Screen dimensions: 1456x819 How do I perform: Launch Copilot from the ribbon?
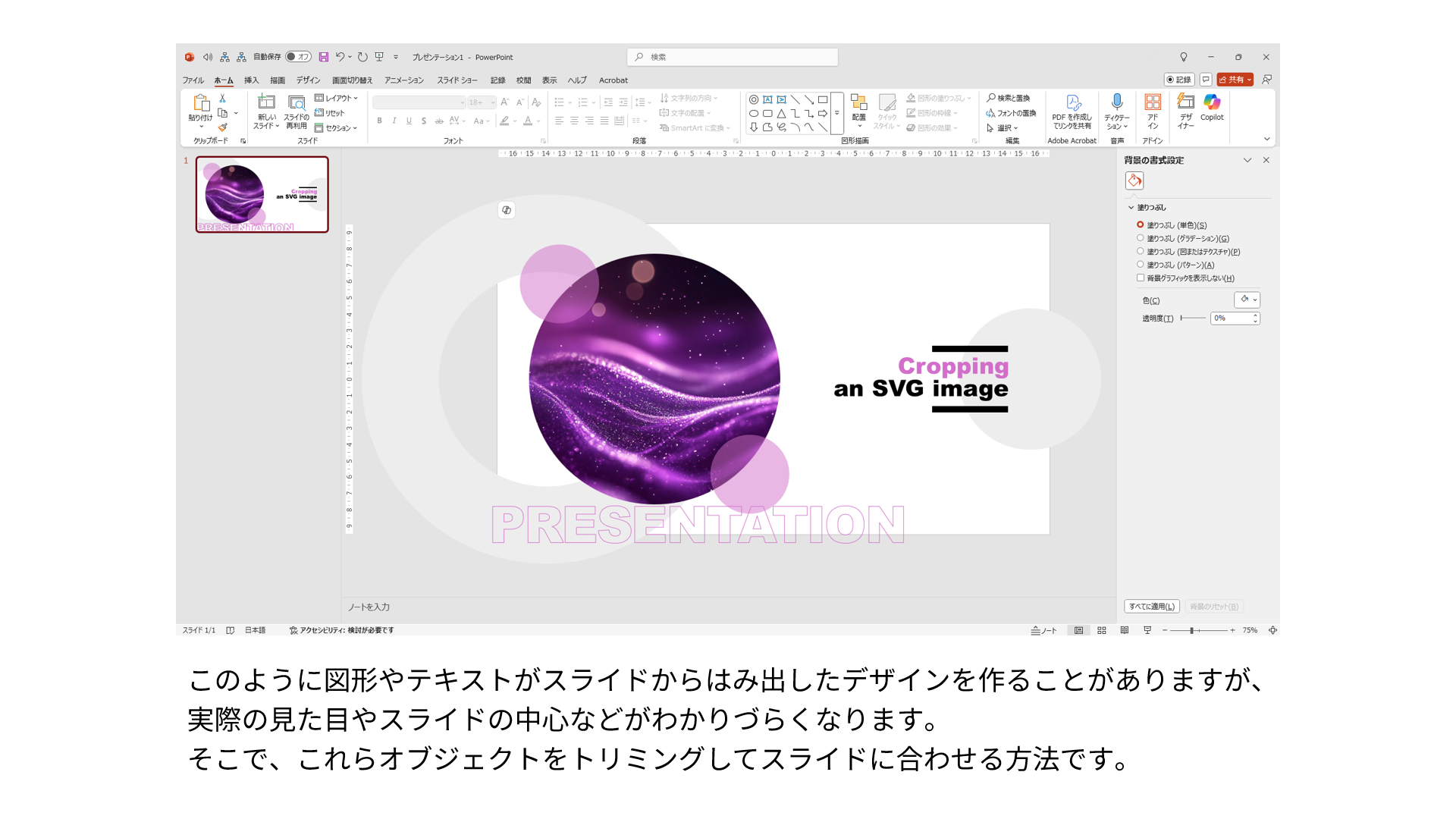click(x=1212, y=108)
